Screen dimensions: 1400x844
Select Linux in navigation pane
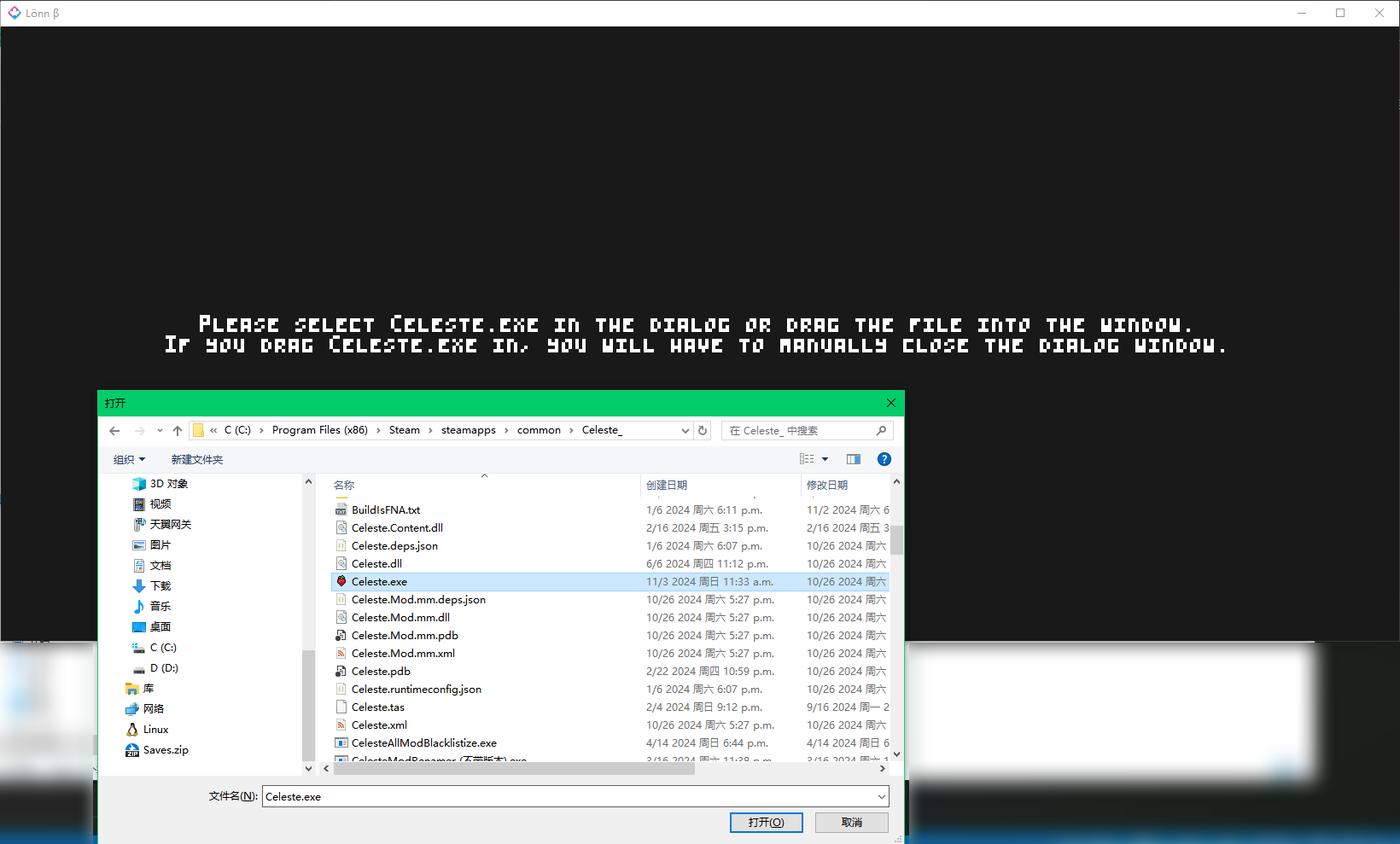point(147,730)
